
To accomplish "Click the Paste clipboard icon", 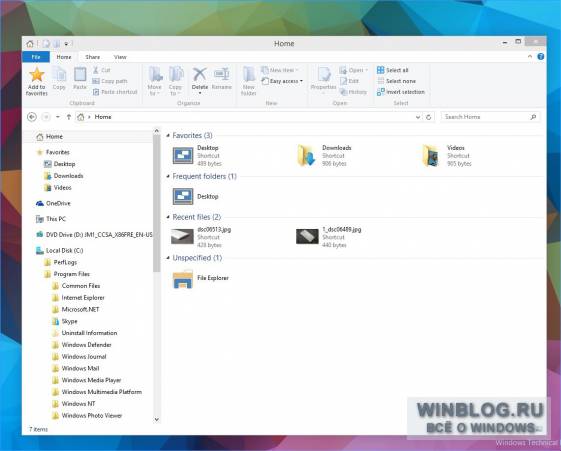I will click(80, 75).
